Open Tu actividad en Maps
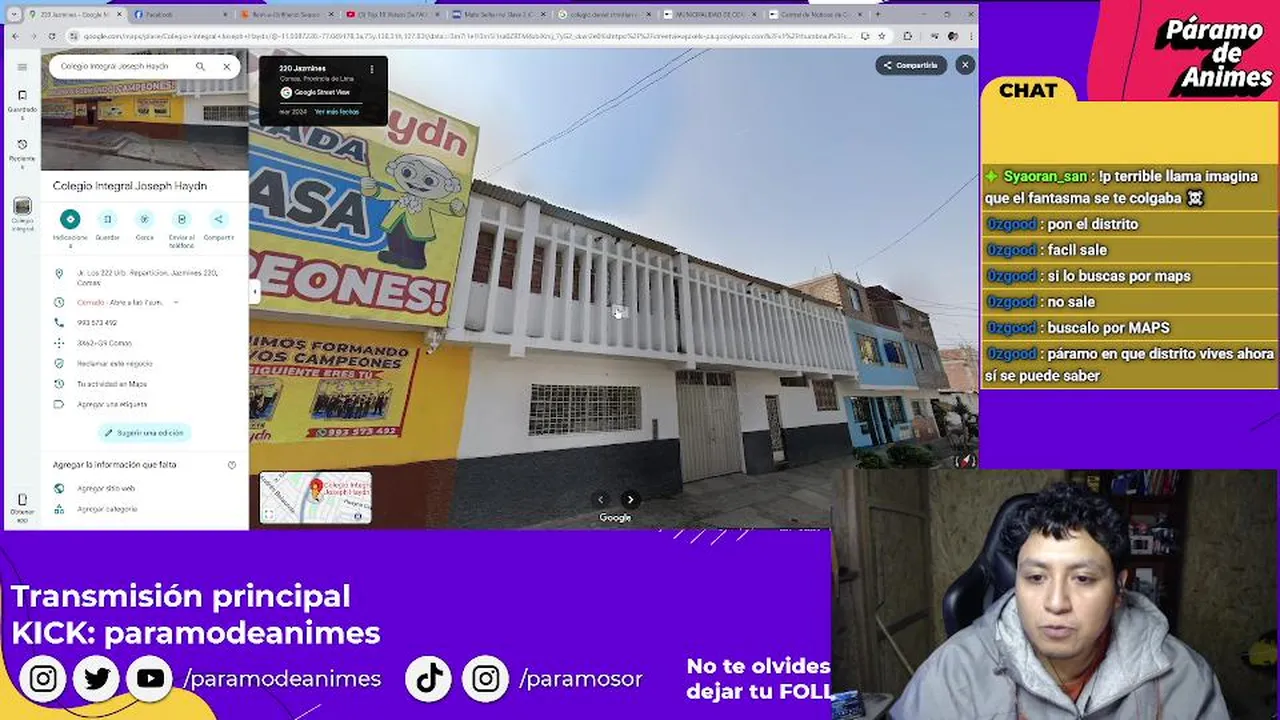Screen dimensions: 1280x720 [x=112, y=384]
